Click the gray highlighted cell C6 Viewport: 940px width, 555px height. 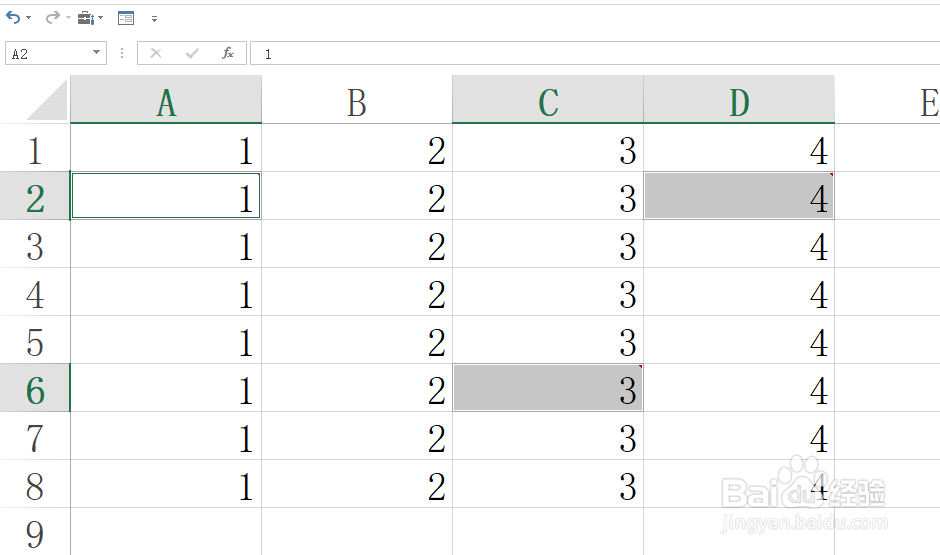[547, 389]
